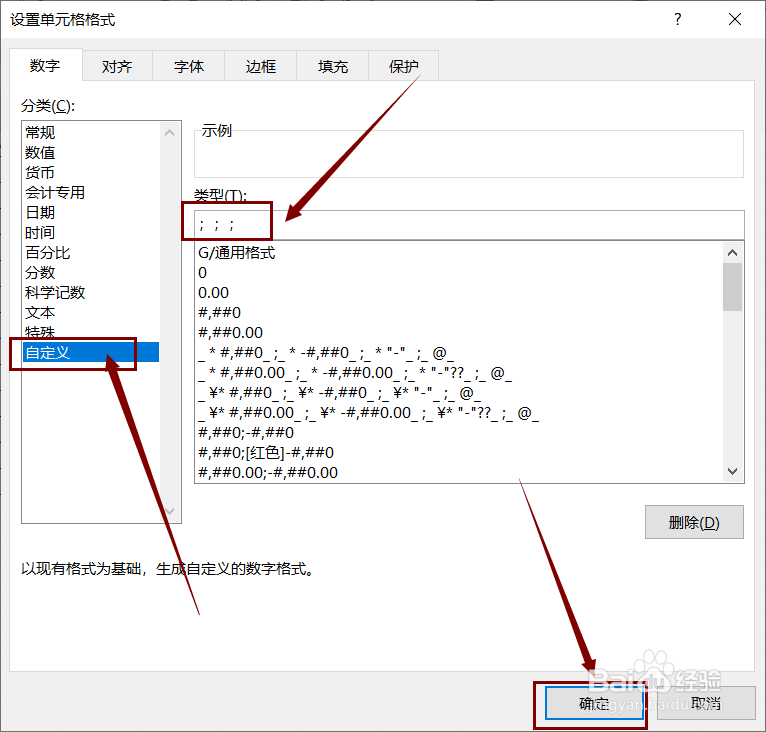
Task: Select the _ ¥* #,##0.00_ accounting format row
Action: [458, 413]
